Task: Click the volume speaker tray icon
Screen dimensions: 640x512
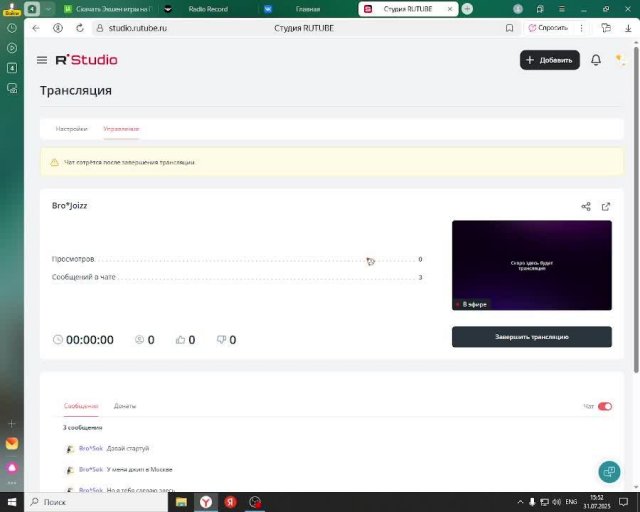Action: (x=556, y=502)
